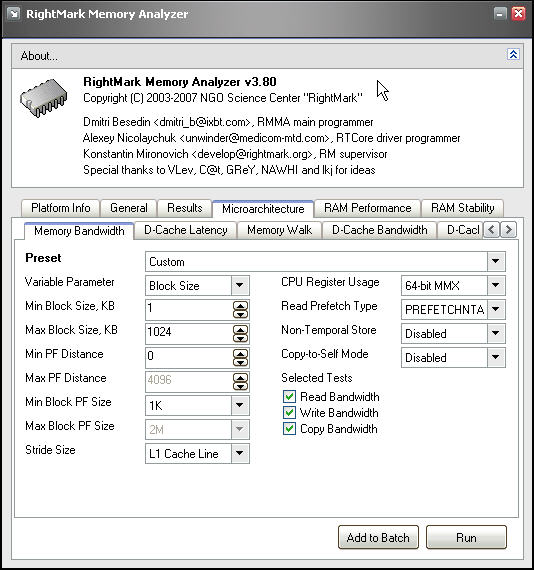Click the About... panel header
Viewport: 534px width, 570px height.
(267, 56)
